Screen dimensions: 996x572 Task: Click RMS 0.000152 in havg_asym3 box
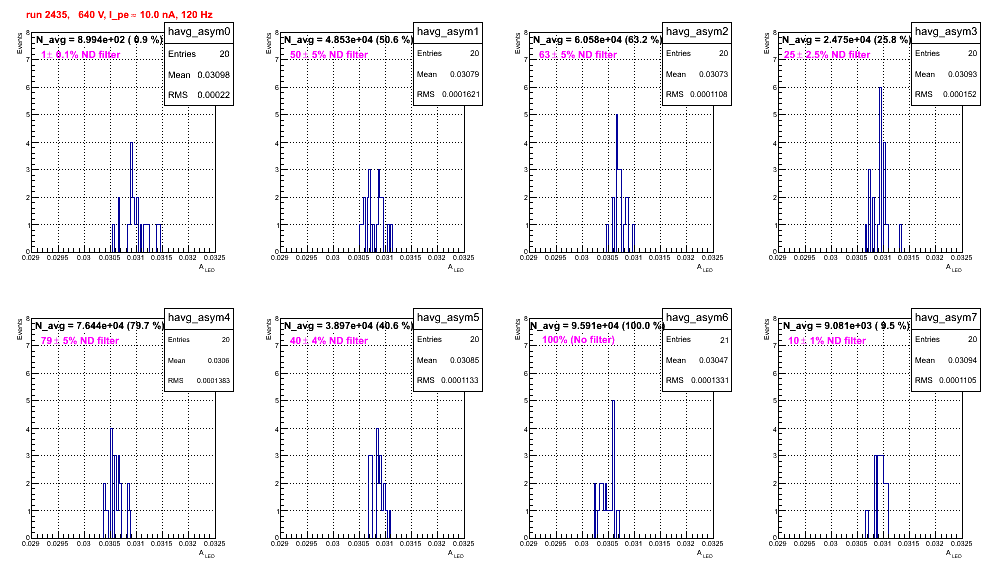coord(946,95)
